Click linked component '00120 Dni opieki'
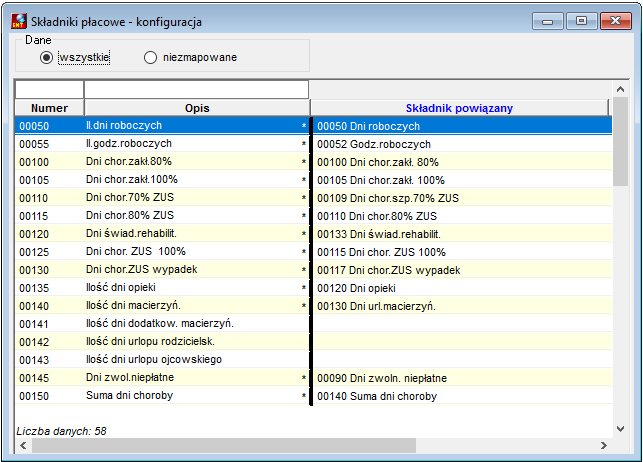This screenshot has height=462, width=643. 356,289
